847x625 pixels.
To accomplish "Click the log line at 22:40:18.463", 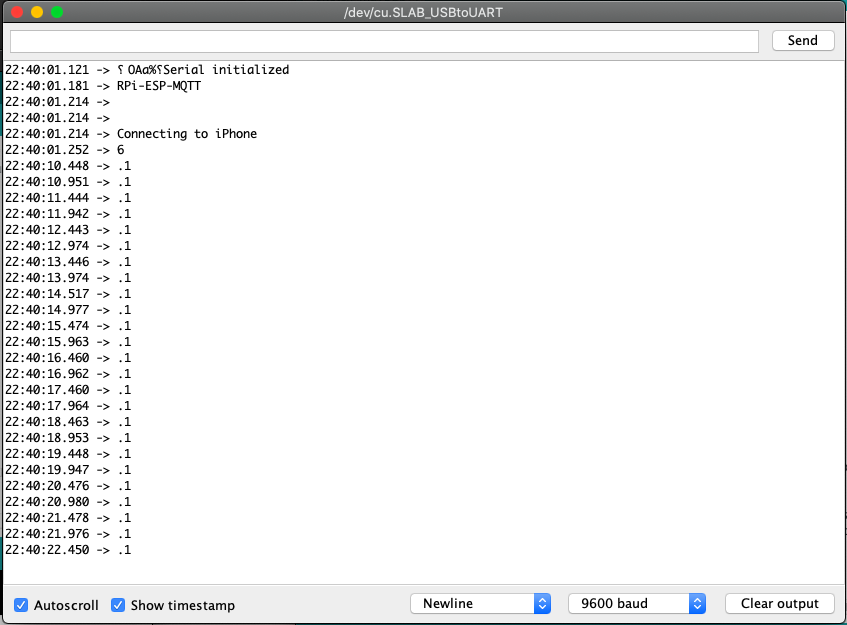I will tap(68, 422).
